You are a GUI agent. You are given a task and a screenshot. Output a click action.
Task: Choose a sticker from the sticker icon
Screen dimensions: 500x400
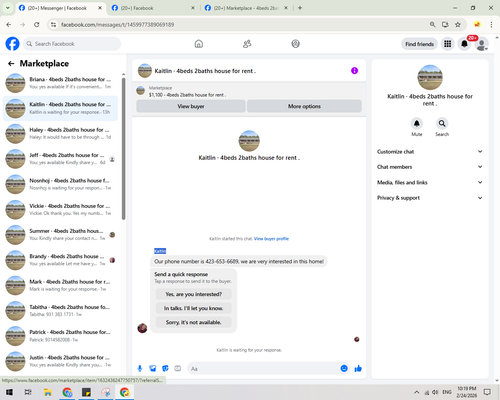[x=165, y=368]
